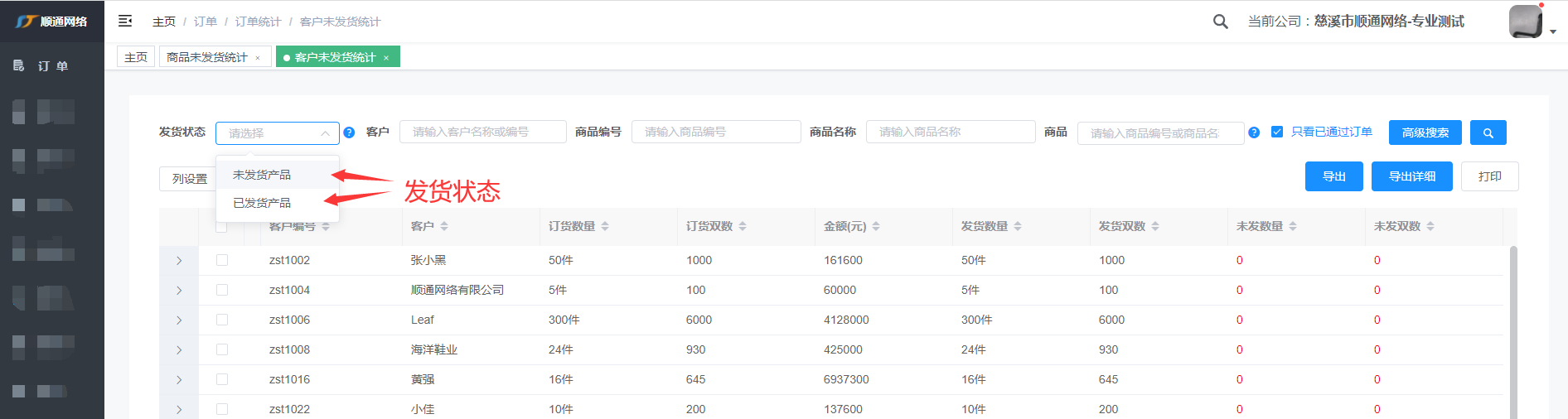Screen dimensions: 1568x419
Task: Open the 订单 sidebar menu icon
Action: click(x=19, y=65)
